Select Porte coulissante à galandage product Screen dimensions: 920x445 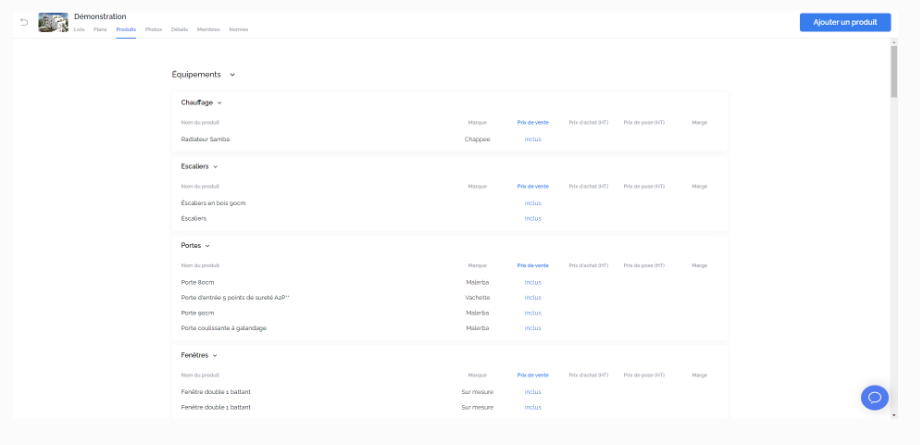pyautogui.click(x=224, y=328)
